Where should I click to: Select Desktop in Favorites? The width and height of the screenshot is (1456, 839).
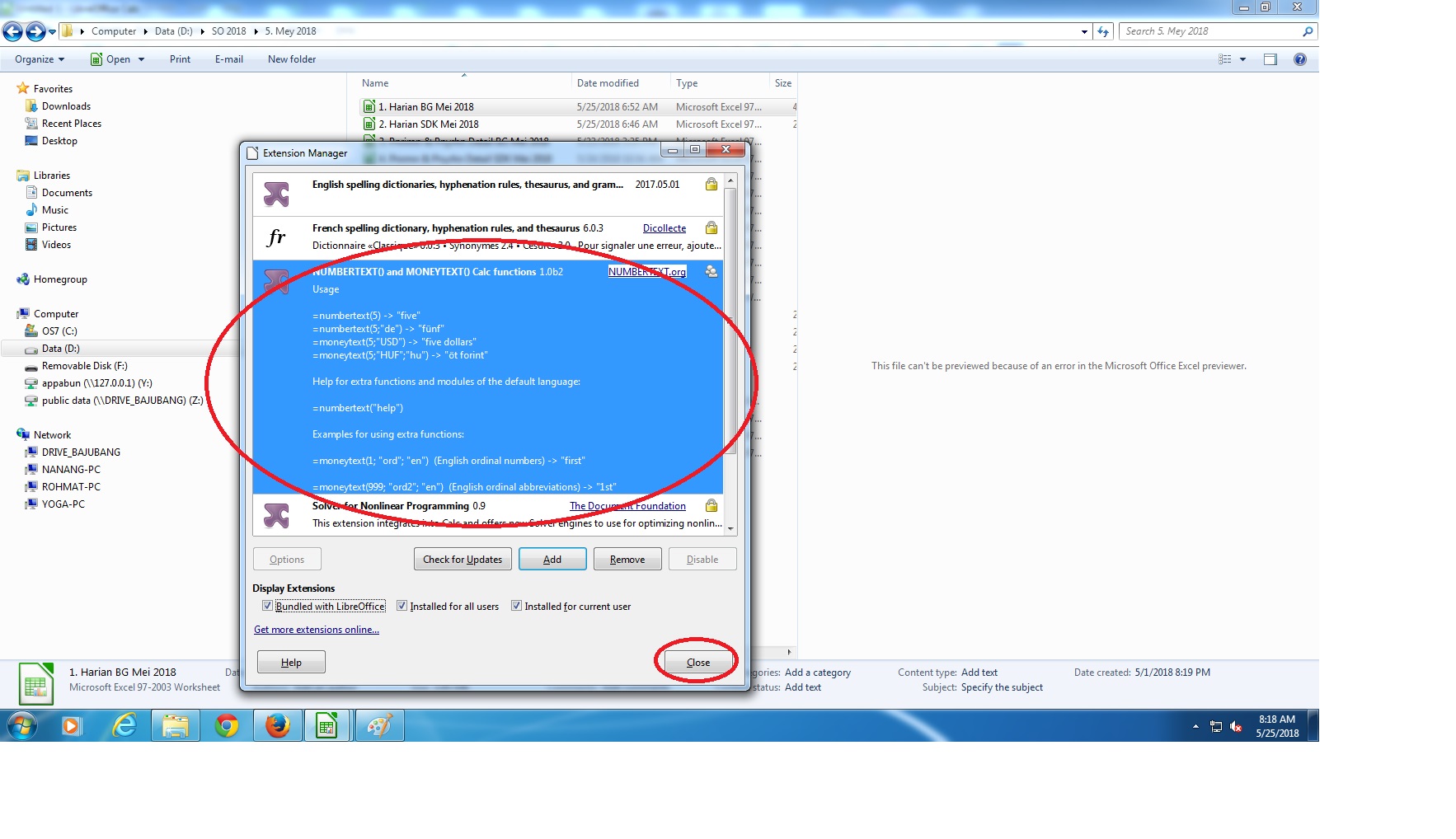(x=59, y=141)
